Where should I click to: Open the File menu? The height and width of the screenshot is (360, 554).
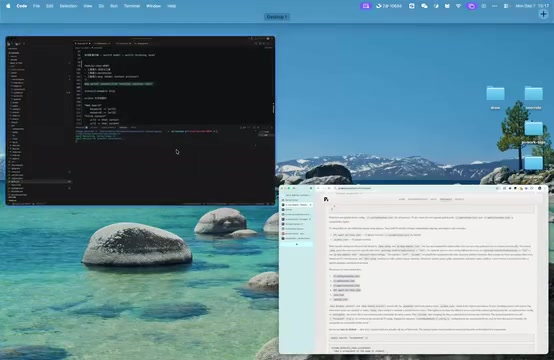(36, 6)
